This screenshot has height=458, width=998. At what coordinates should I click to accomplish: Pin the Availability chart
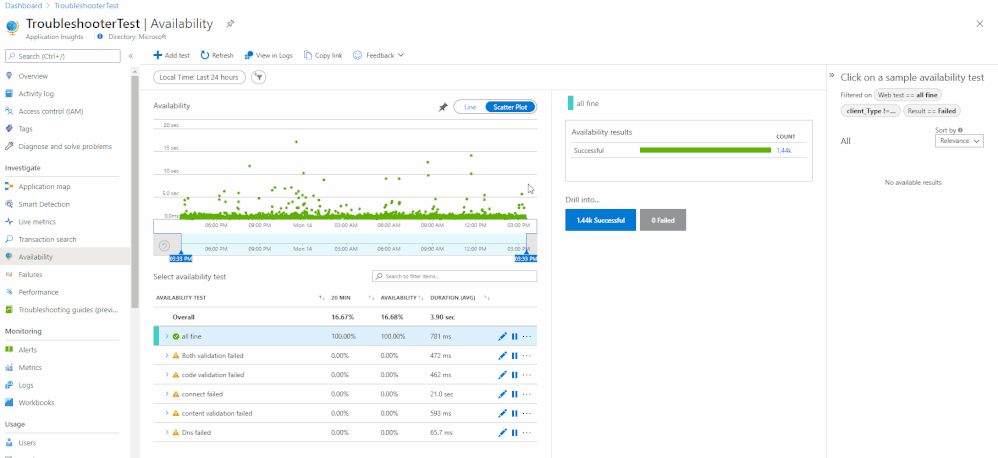pyautogui.click(x=443, y=108)
